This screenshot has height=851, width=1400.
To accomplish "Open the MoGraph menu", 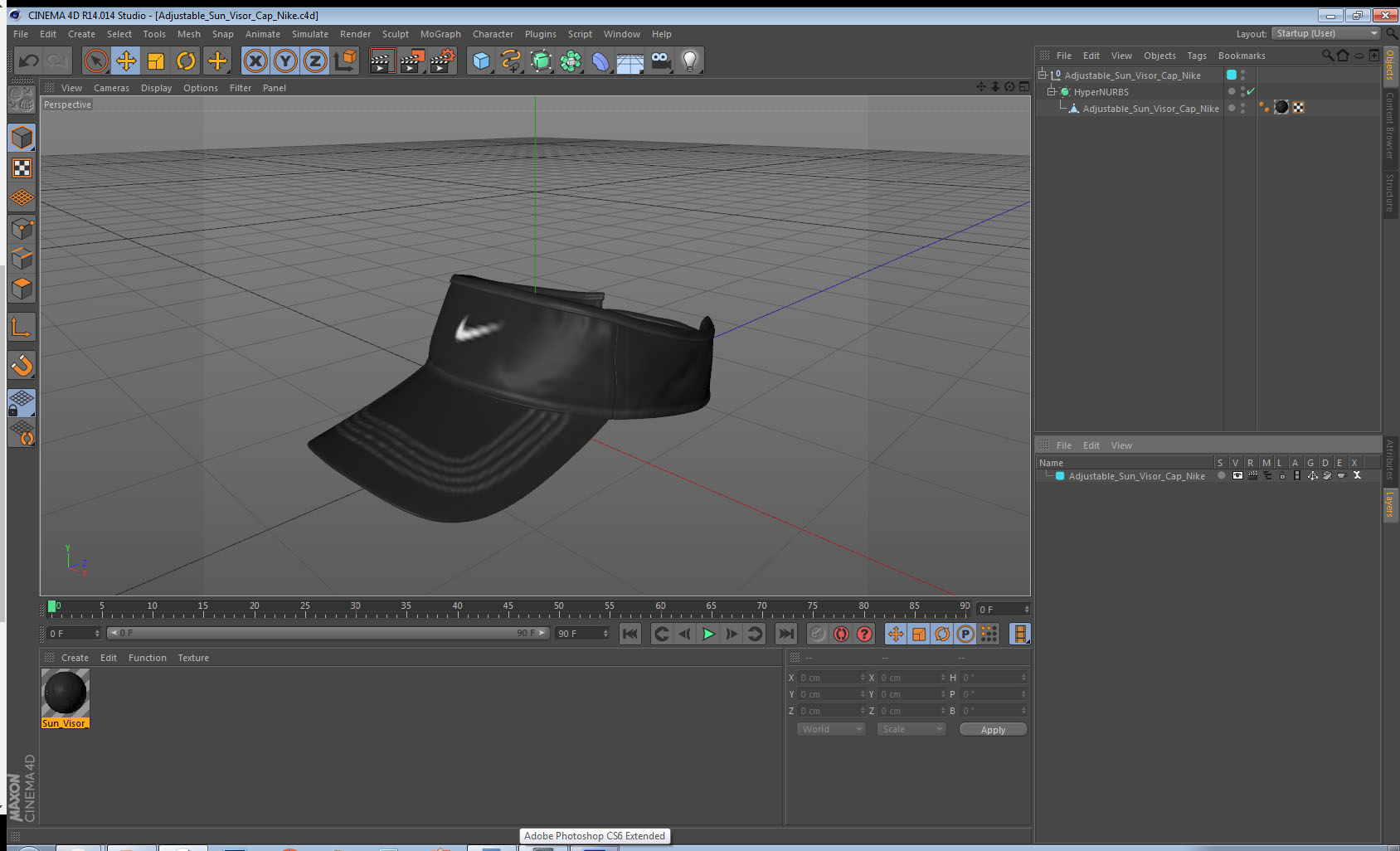I will (x=440, y=34).
